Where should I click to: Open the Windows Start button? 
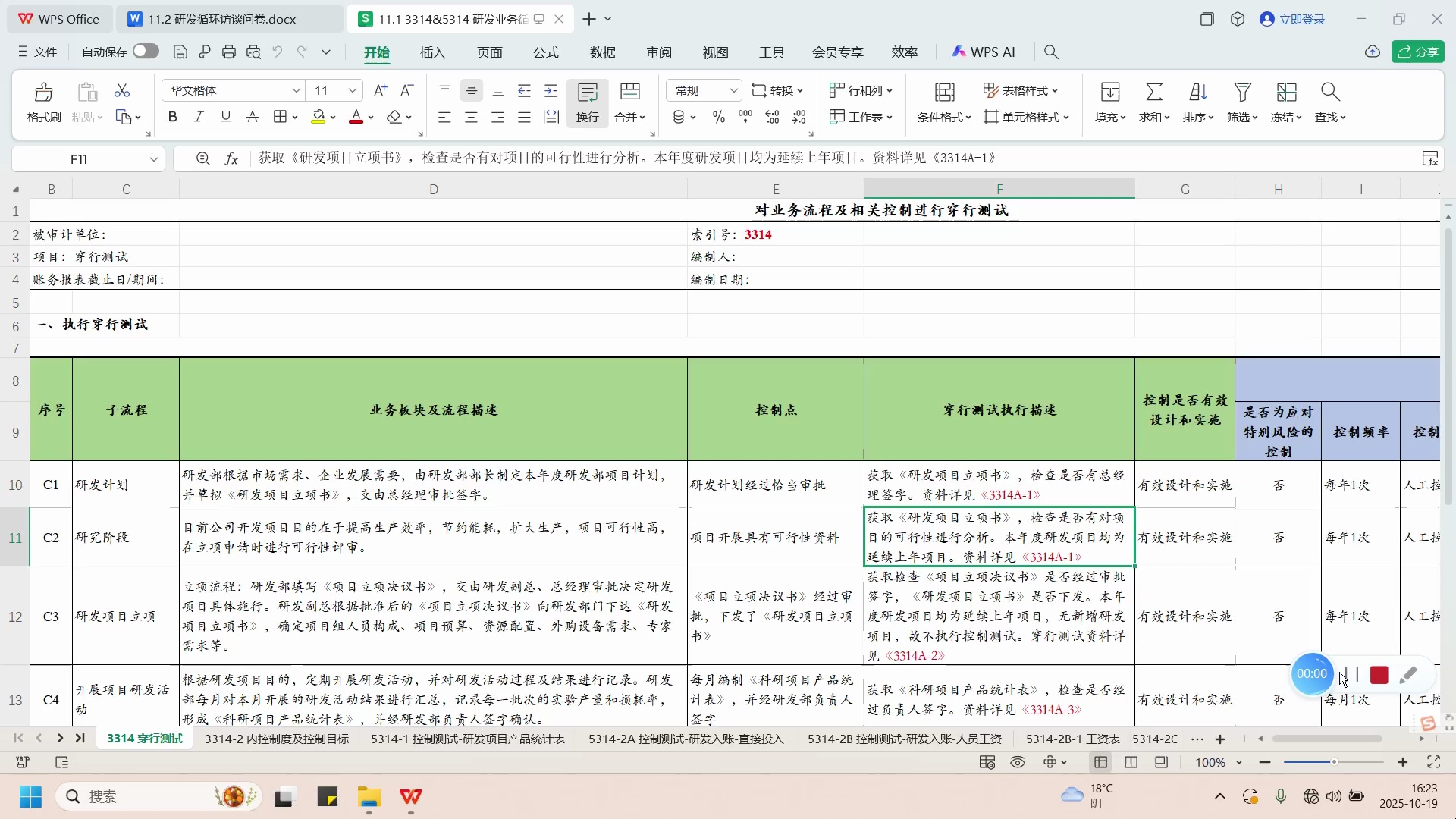(30, 796)
